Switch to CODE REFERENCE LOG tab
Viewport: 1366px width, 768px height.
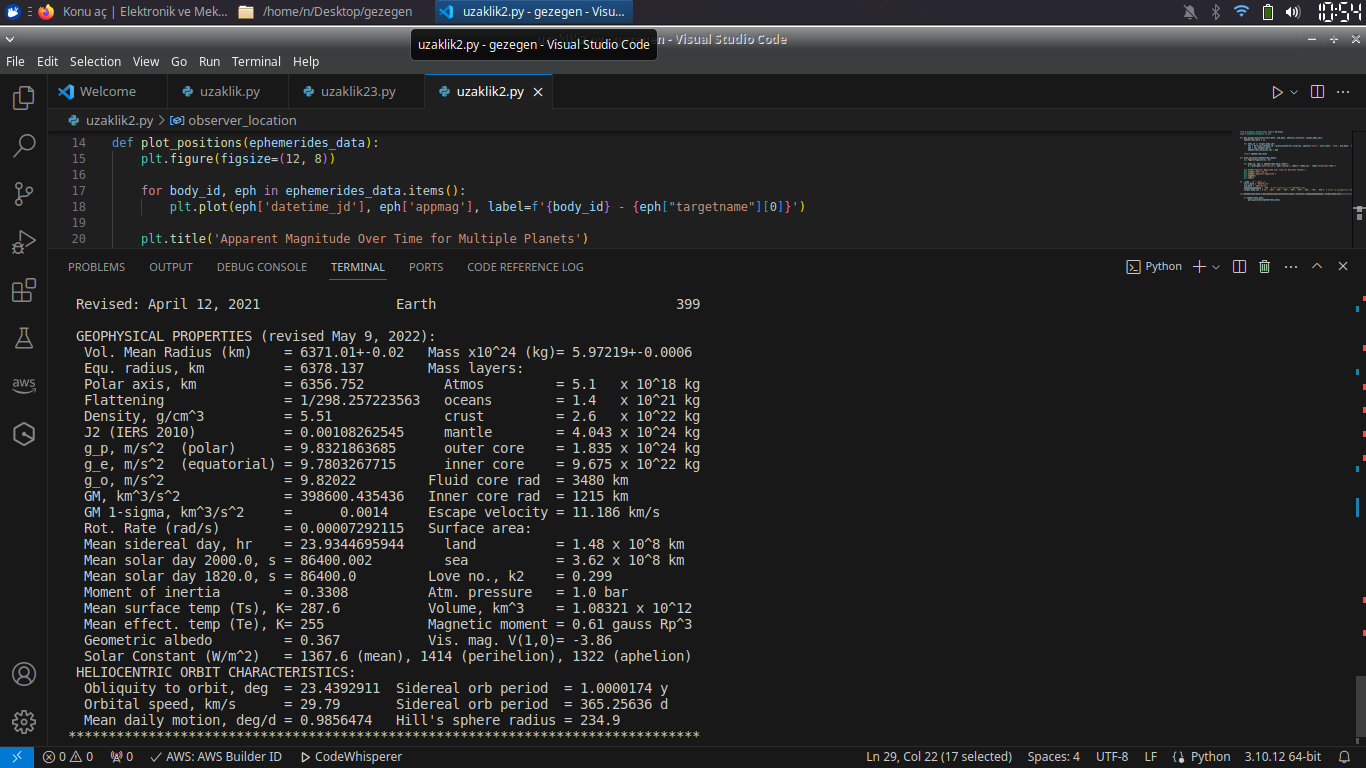click(525, 267)
